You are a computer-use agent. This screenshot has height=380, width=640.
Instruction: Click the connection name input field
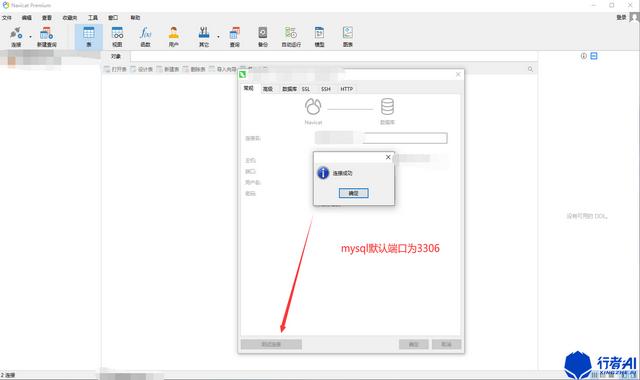381,138
